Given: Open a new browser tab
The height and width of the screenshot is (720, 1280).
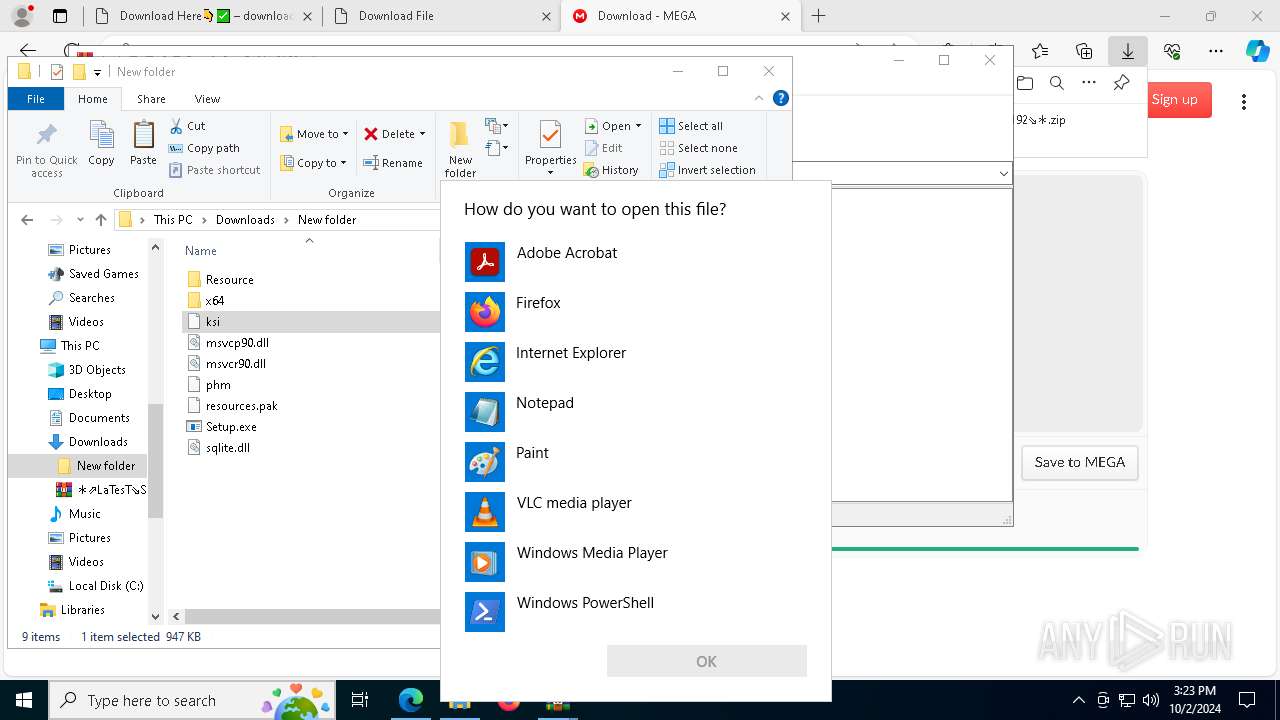Looking at the screenshot, I should click(819, 16).
